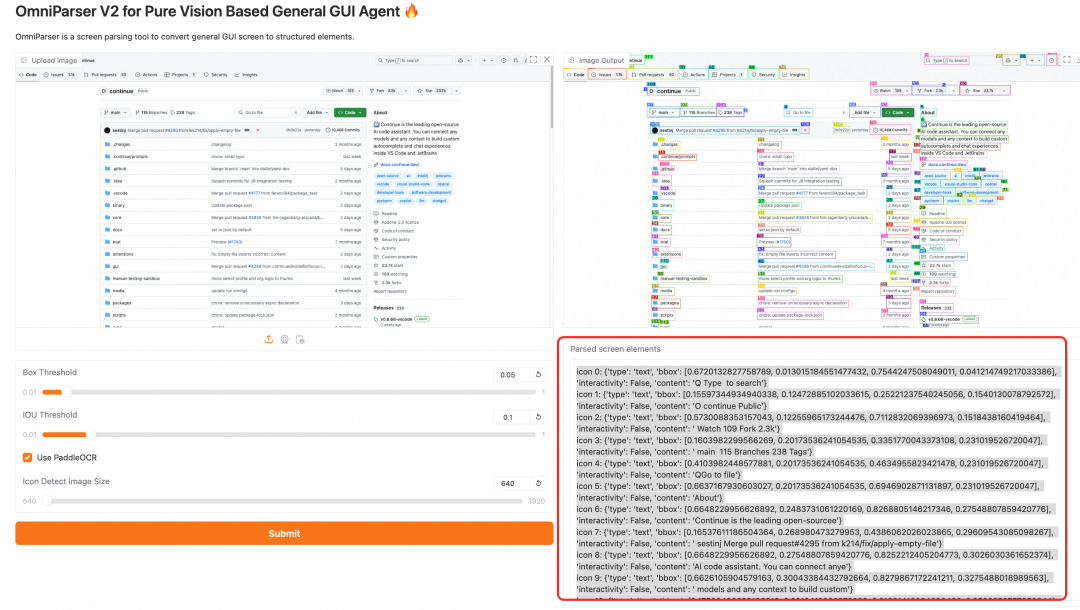Screen dimensions: 1080x610
Task: Click Go to file field in Upload preview
Action: point(267,112)
